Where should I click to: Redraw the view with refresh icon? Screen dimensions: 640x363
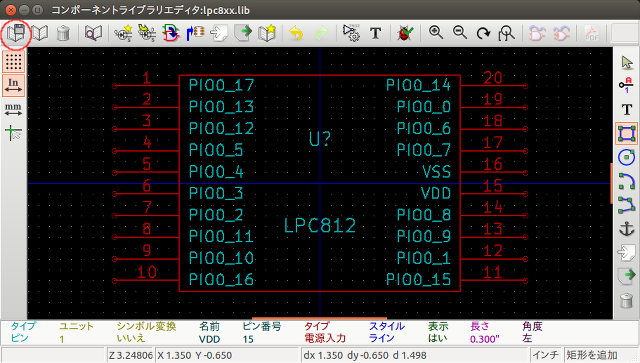pos(483,33)
